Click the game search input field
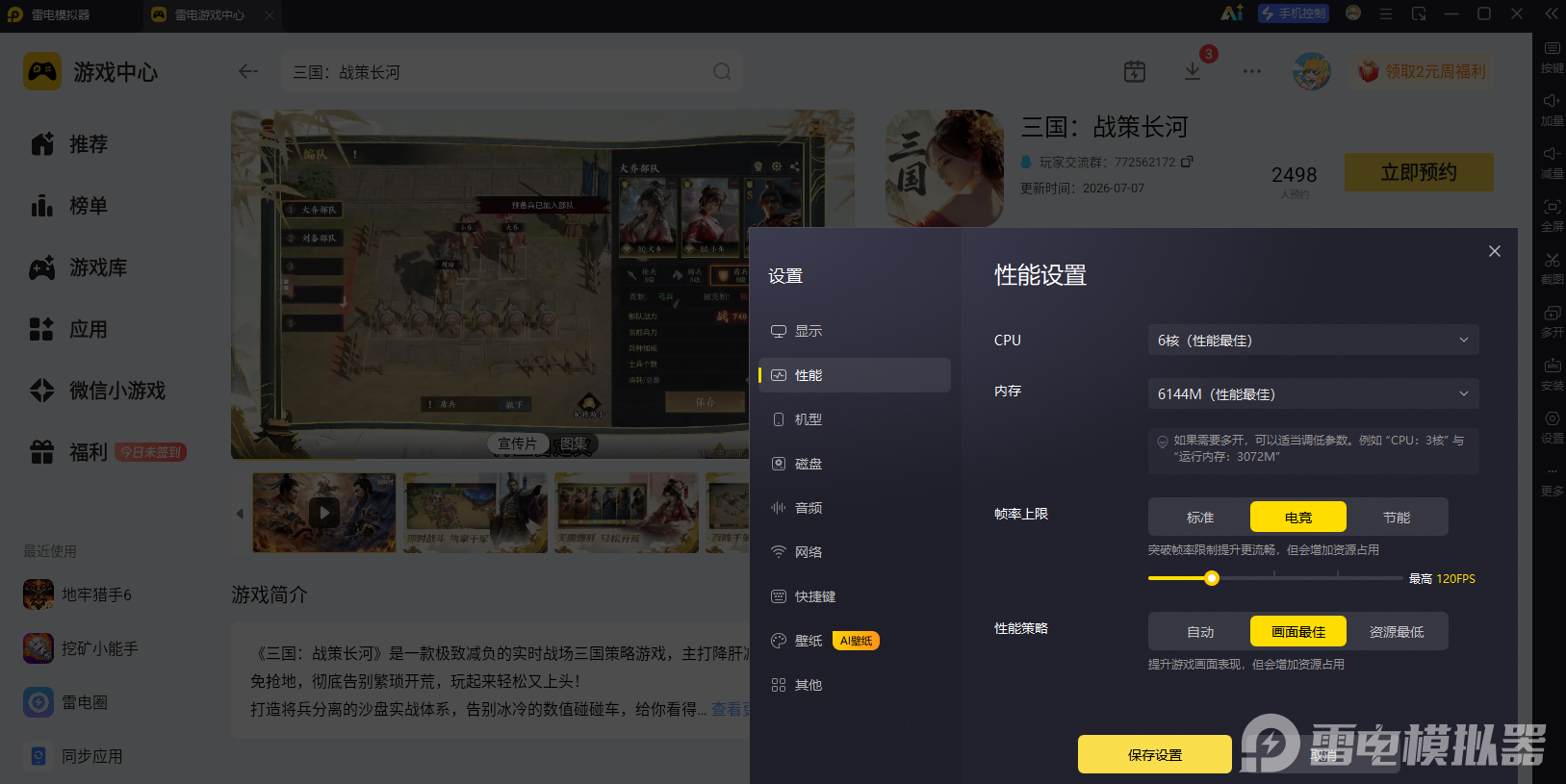This screenshot has height=784, width=1566. (511, 71)
